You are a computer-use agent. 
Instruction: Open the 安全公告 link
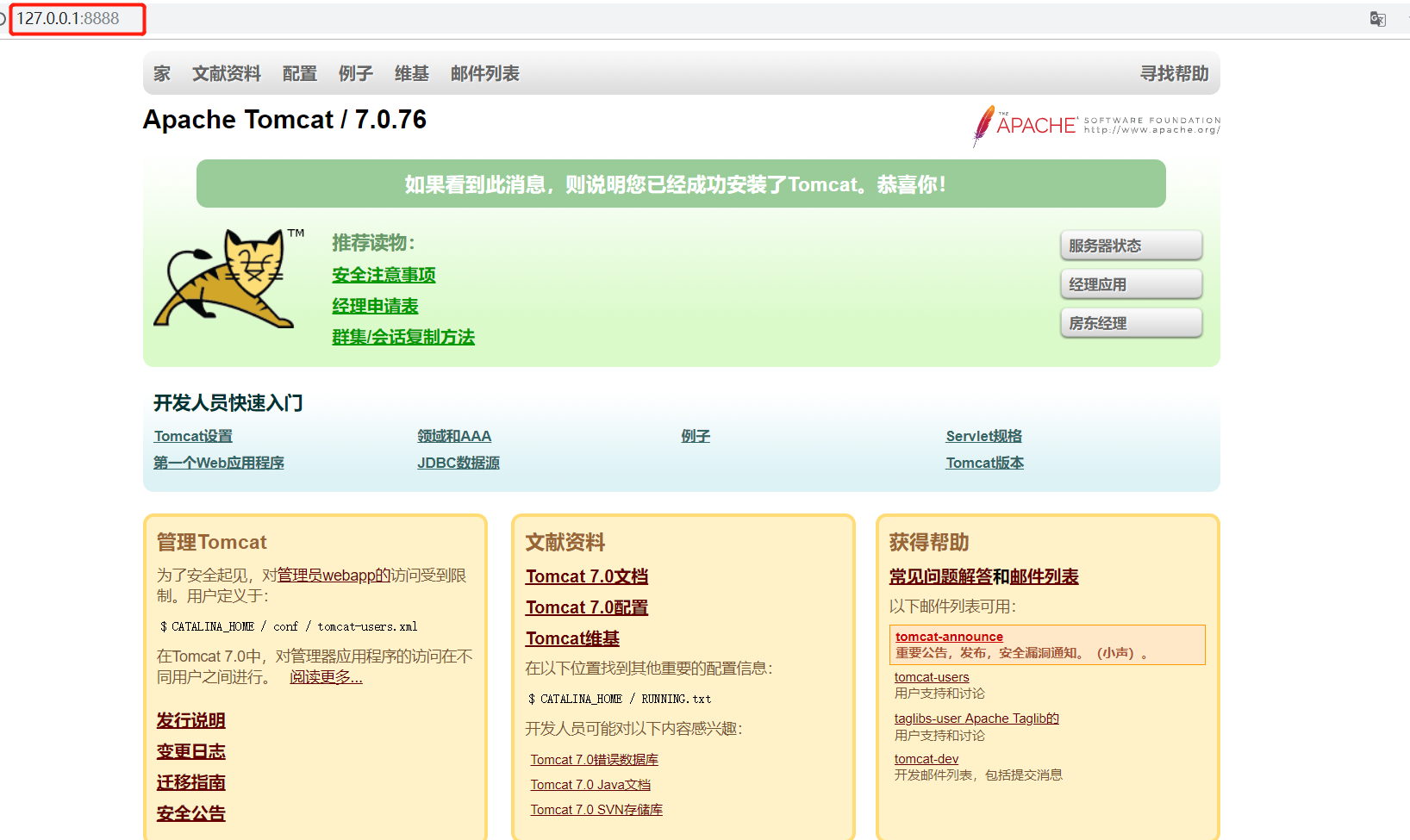(x=190, y=813)
